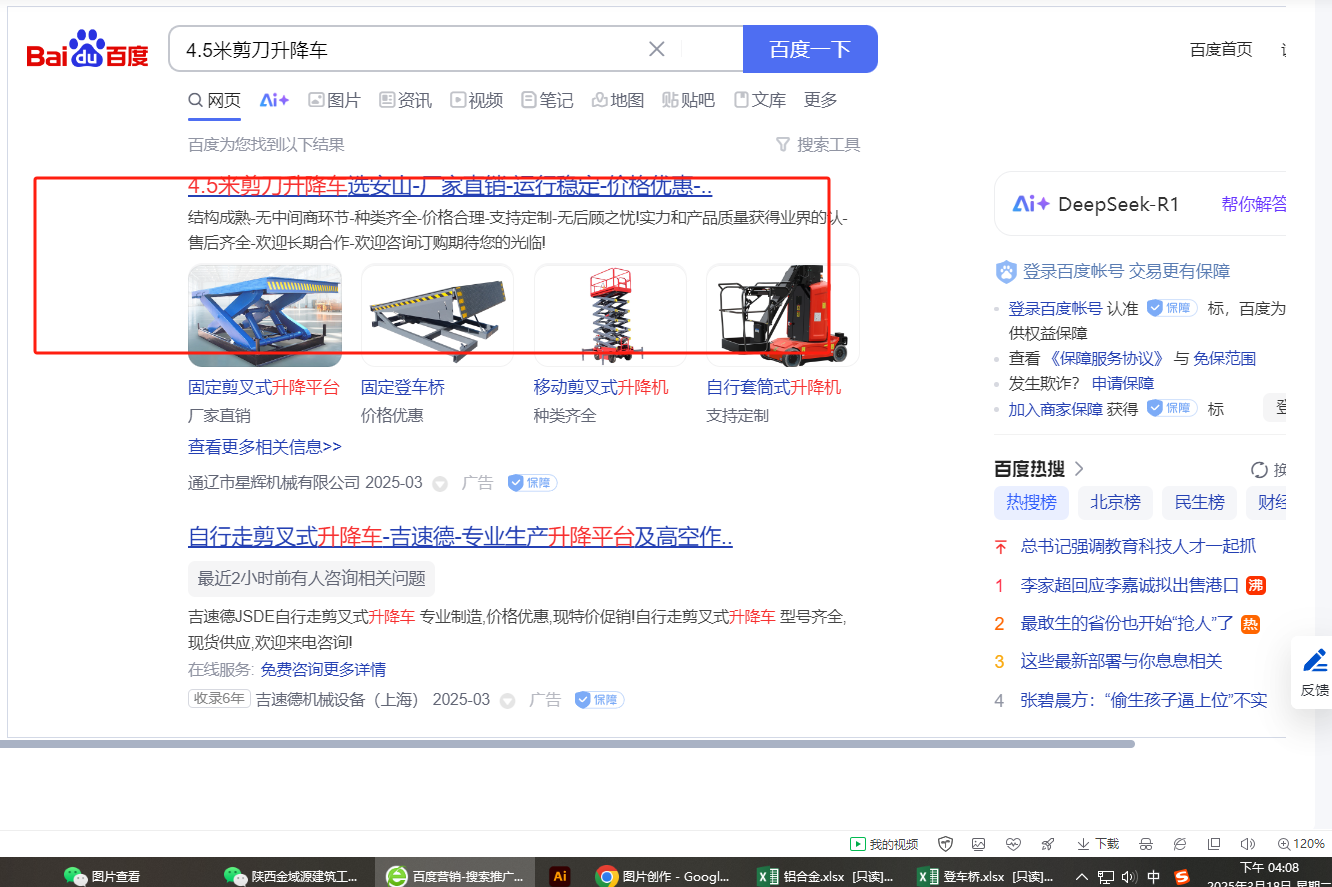Click the 保障 badge next to 吉速德机械设备
This screenshot has width=1332, height=887.
tap(599, 700)
